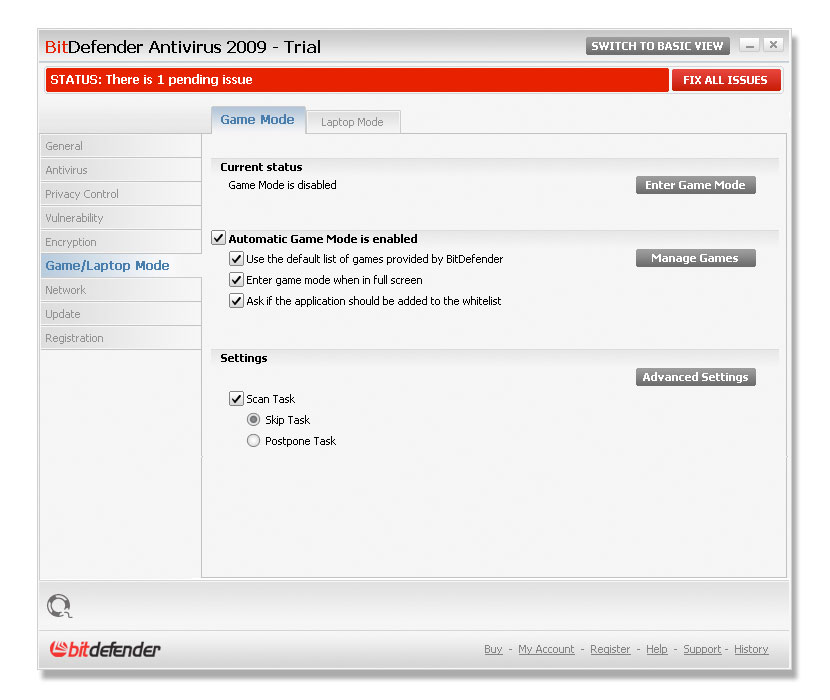Open the Antivirus section

tap(66, 170)
